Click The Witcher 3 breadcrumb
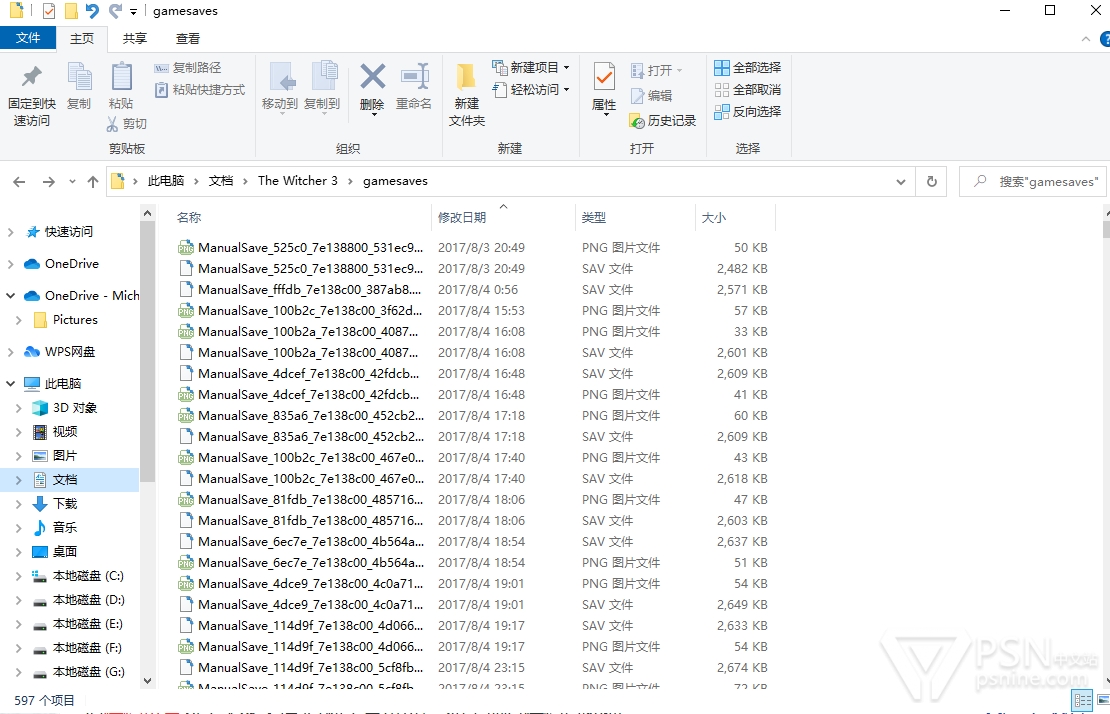 (x=297, y=181)
